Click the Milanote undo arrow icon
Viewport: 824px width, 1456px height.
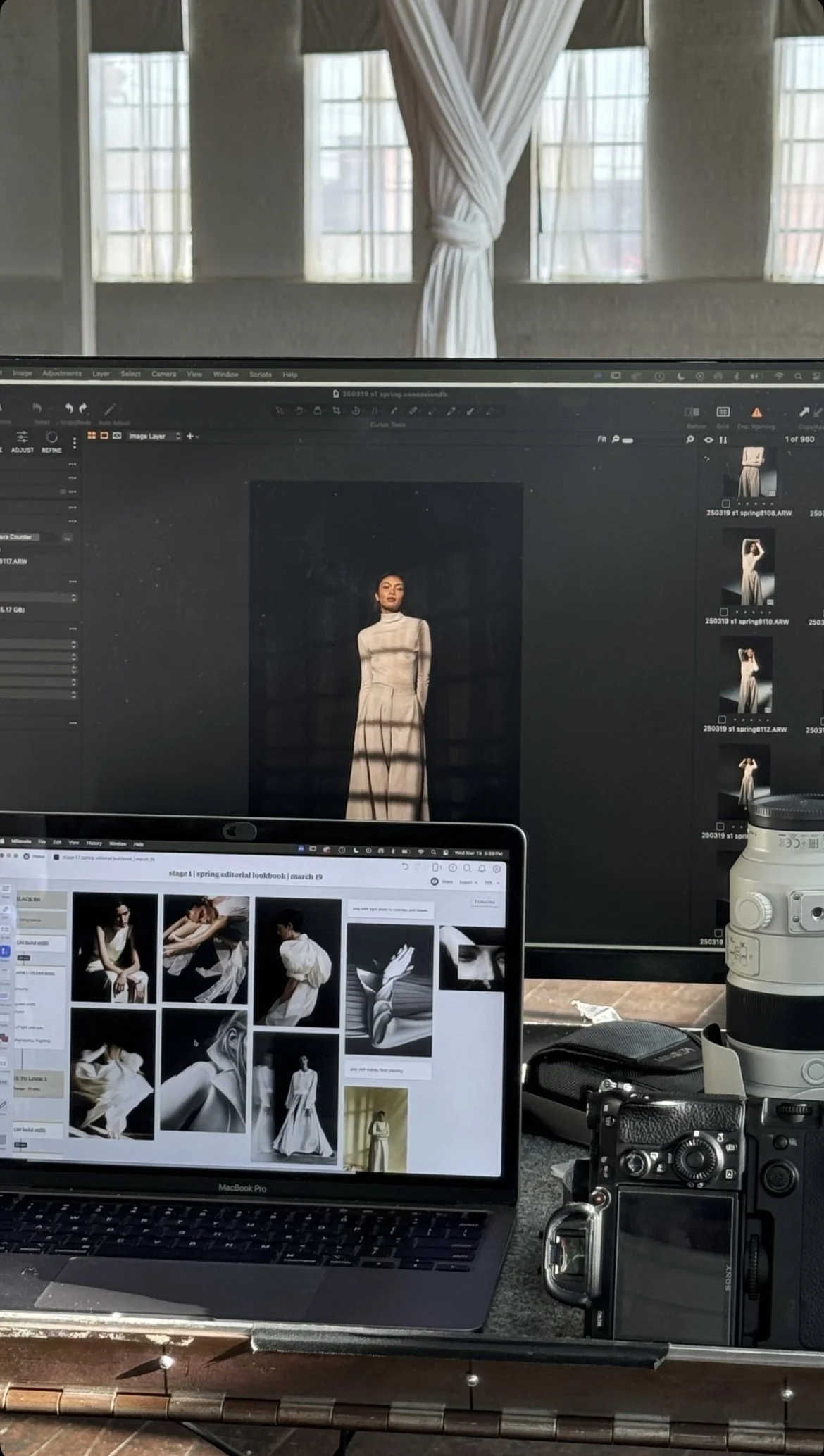pos(405,867)
